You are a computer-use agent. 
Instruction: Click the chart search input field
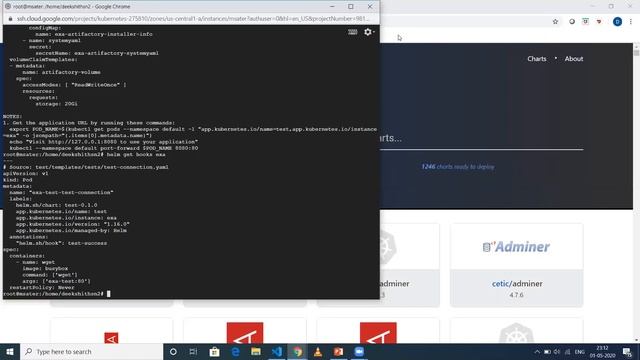coord(482,139)
